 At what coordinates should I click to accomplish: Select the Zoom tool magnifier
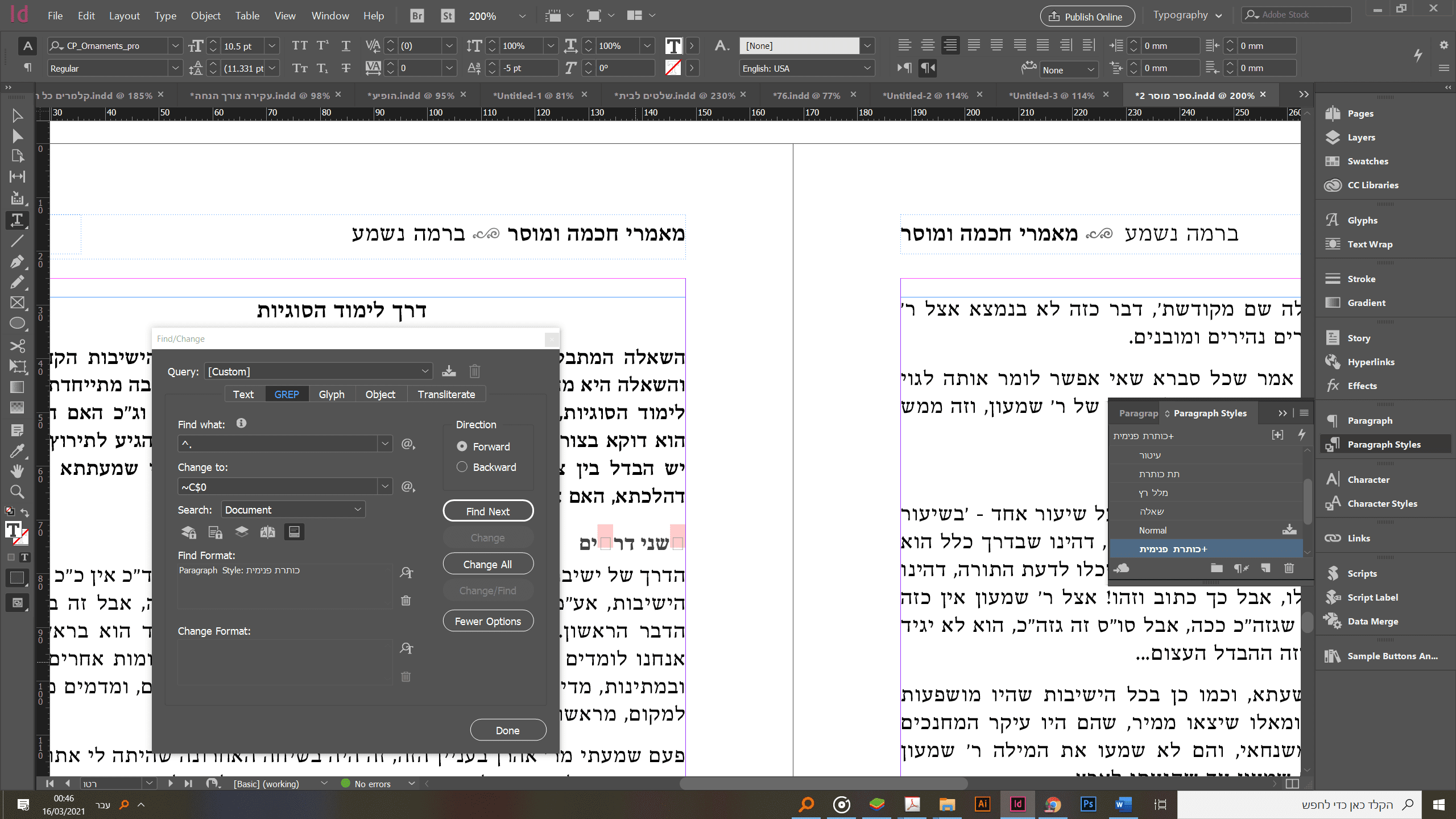coord(17,491)
